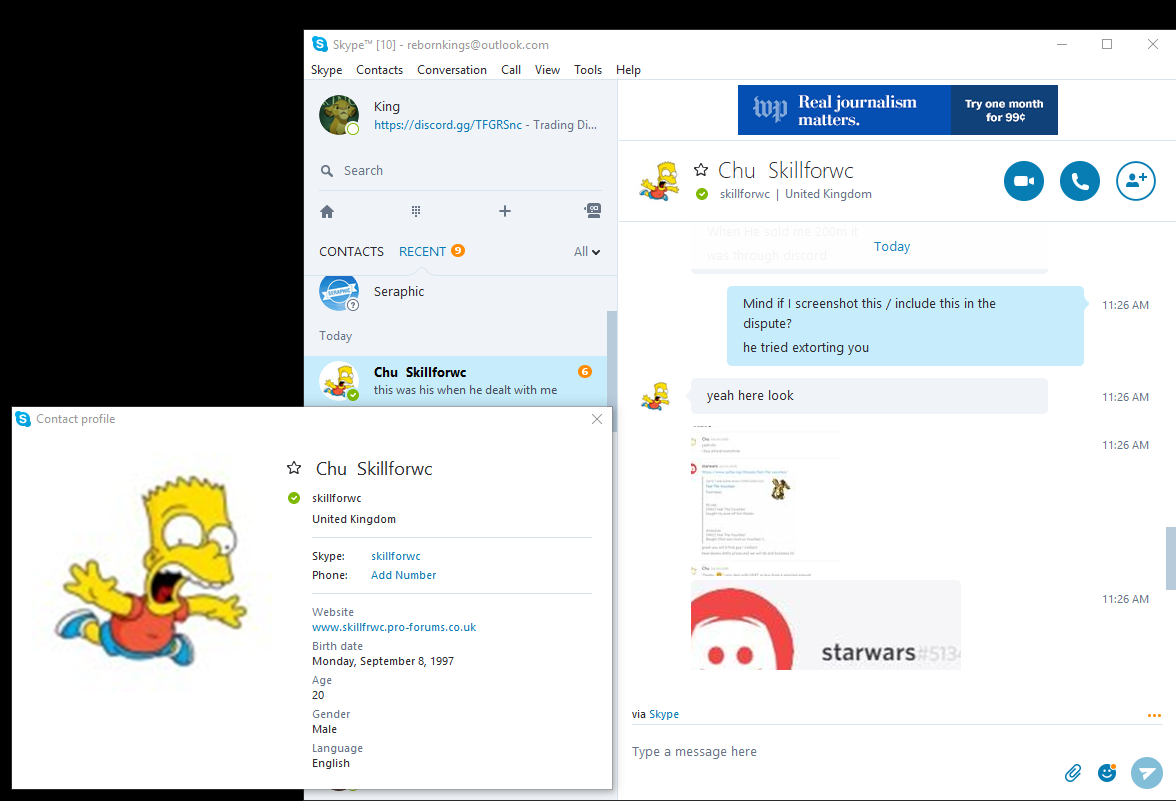The width and height of the screenshot is (1176, 801).
Task: Open the Conversation menu
Action: coord(452,70)
